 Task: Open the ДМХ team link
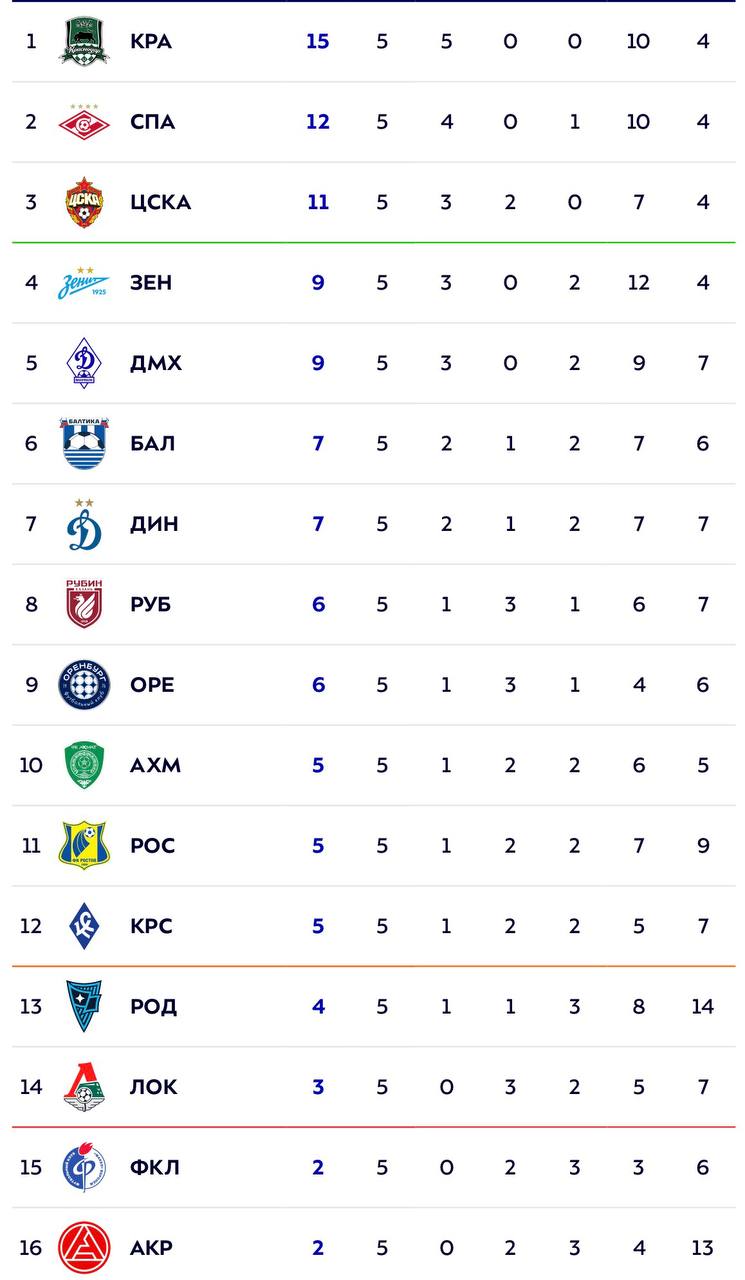coord(156,363)
